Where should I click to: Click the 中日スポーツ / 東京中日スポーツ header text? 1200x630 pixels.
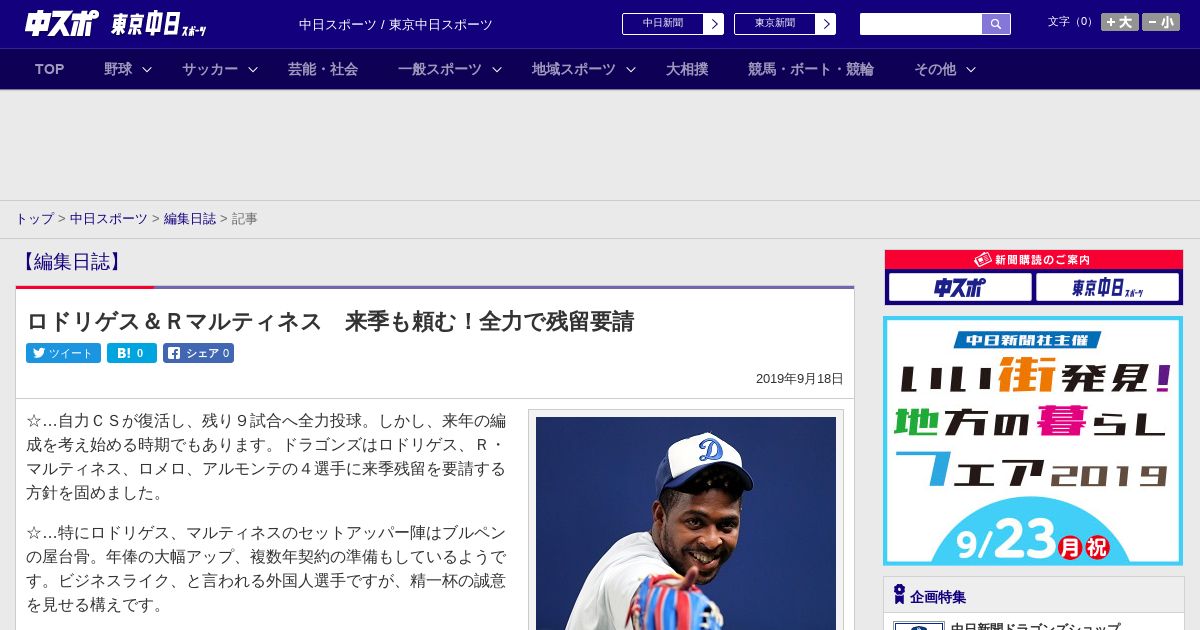pyautogui.click(x=396, y=25)
